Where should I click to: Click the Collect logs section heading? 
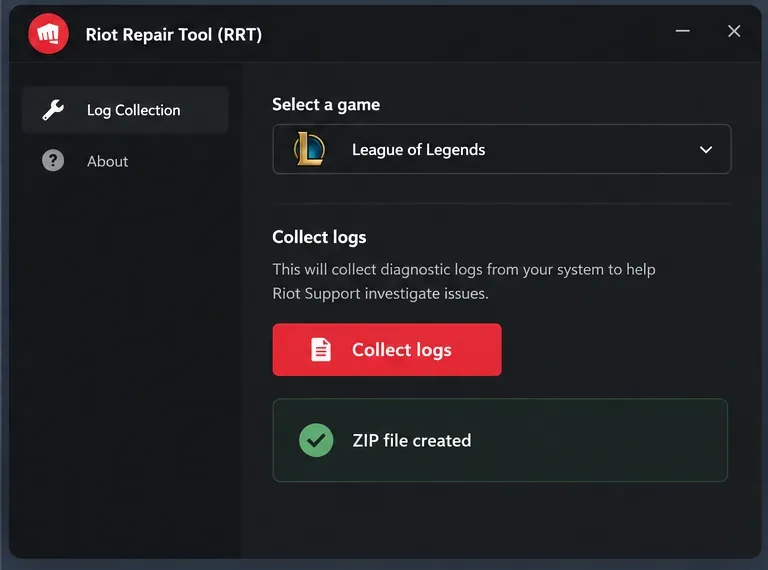tap(319, 238)
